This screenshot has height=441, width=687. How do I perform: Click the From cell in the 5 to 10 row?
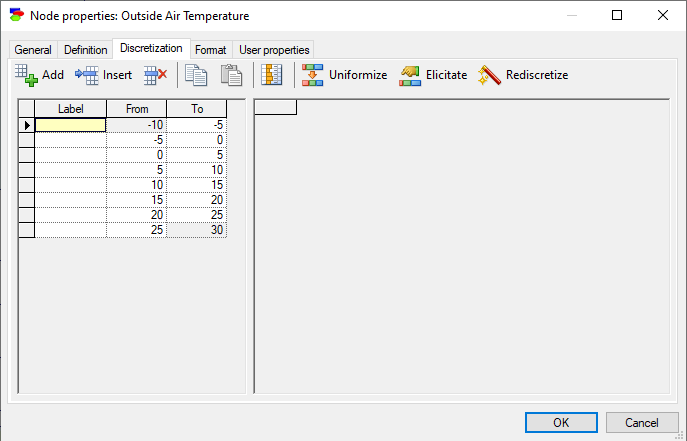tap(137, 170)
